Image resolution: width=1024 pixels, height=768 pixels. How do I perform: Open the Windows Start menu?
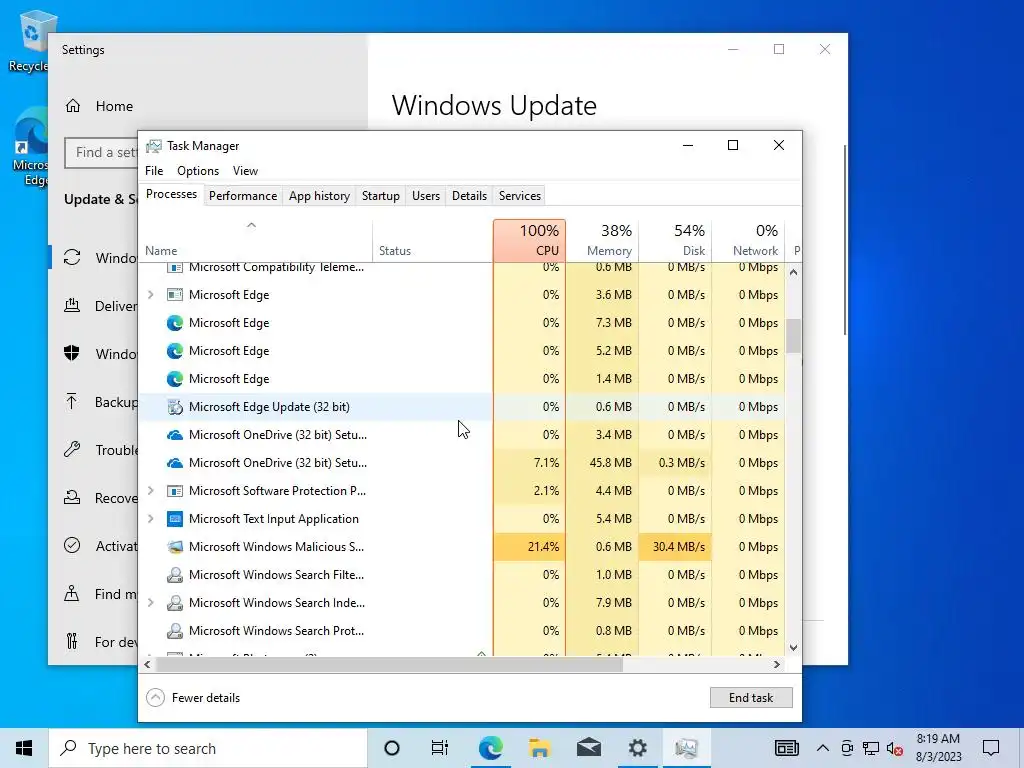click(x=24, y=748)
